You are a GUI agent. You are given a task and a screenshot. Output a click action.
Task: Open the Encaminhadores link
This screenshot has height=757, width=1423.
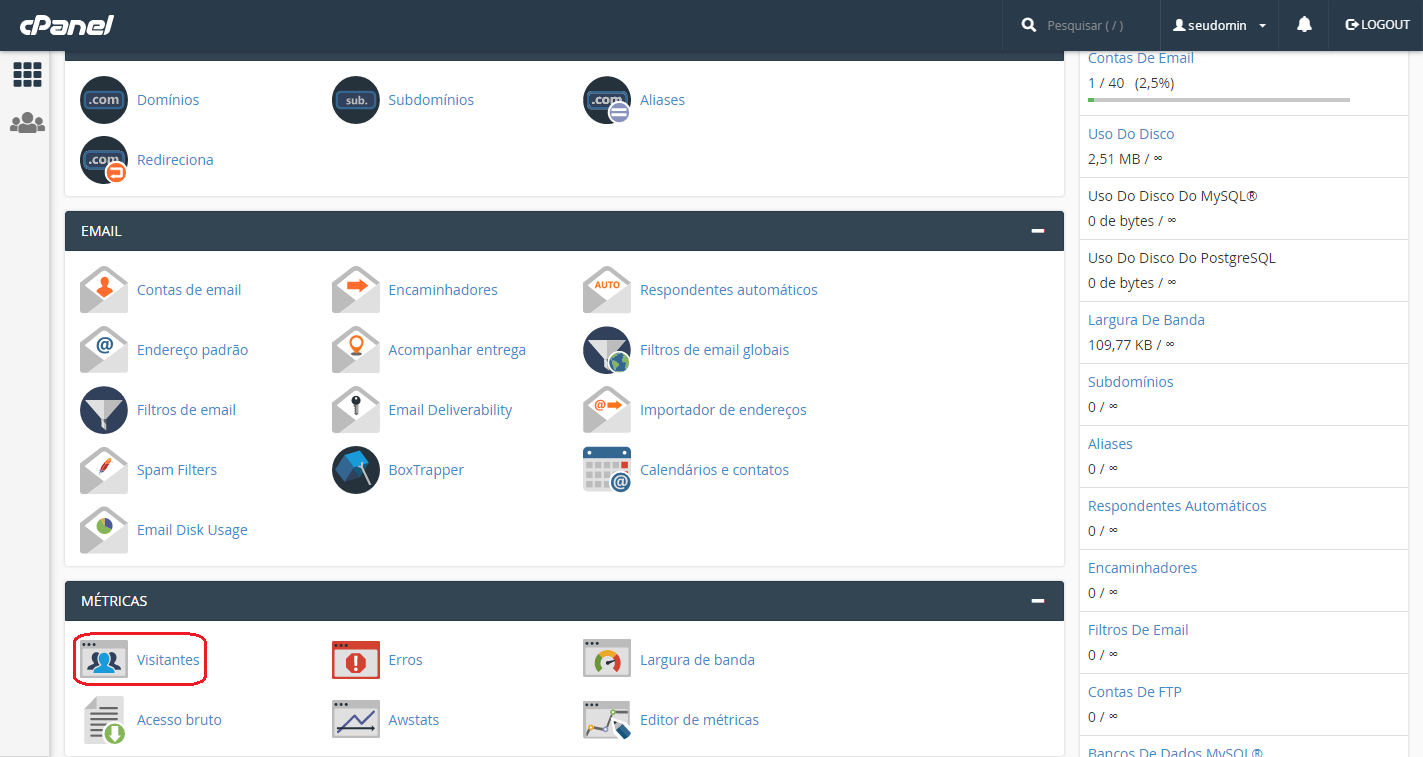pyautogui.click(x=443, y=290)
